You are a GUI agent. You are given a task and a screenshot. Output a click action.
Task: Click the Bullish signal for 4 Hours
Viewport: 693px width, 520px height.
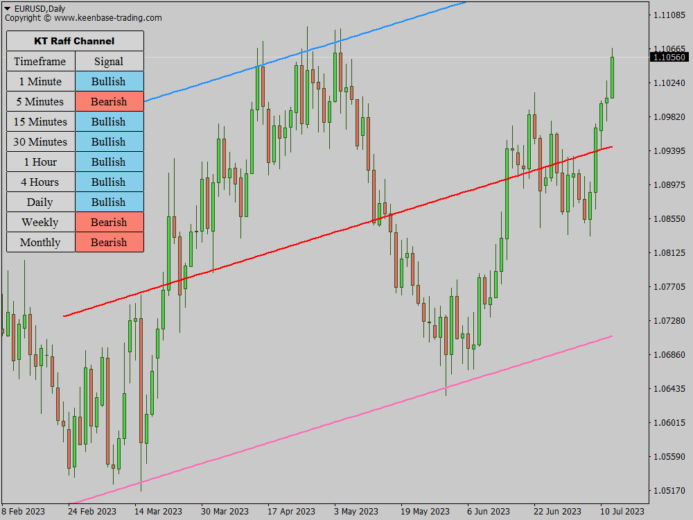click(x=109, y=182)
